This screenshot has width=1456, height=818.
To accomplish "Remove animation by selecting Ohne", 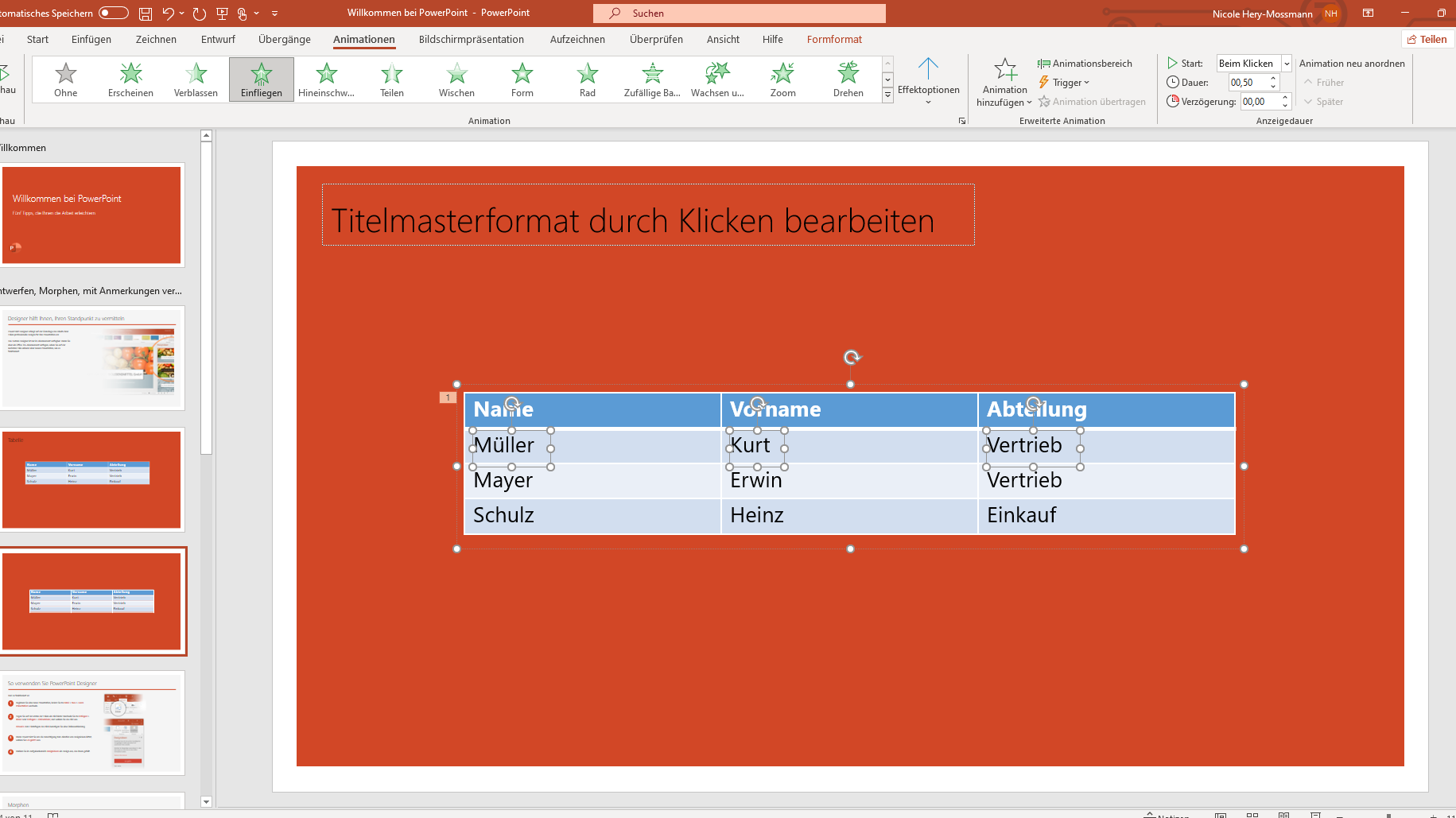I will (65, 79).
